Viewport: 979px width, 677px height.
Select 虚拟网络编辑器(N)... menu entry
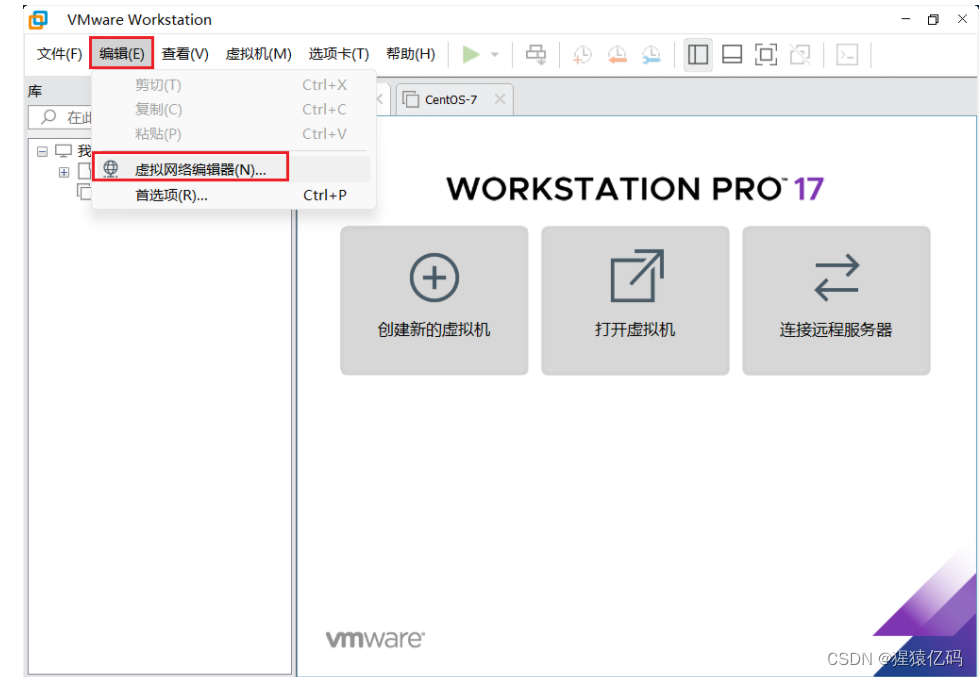tap(232, 169)
